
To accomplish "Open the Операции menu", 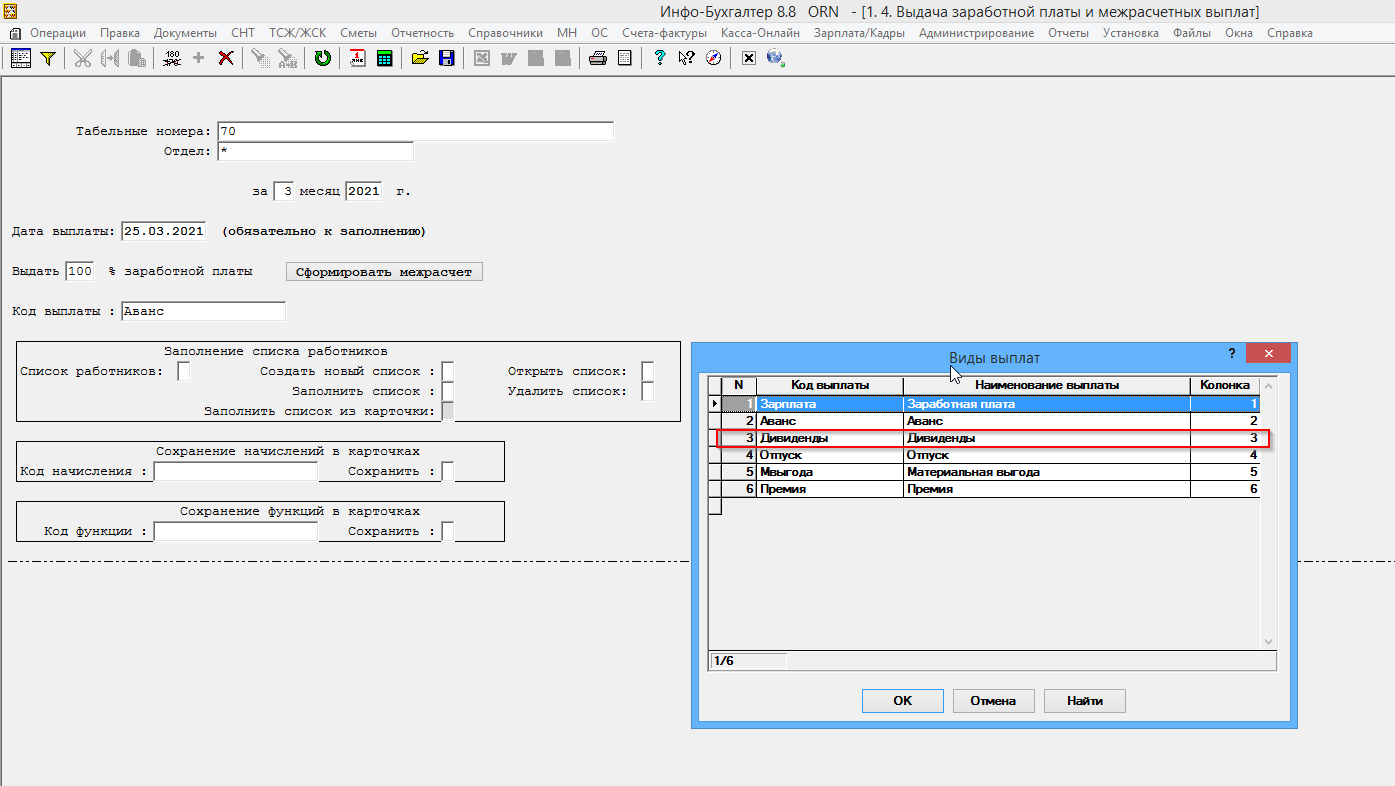I will [x=58, y=33].
